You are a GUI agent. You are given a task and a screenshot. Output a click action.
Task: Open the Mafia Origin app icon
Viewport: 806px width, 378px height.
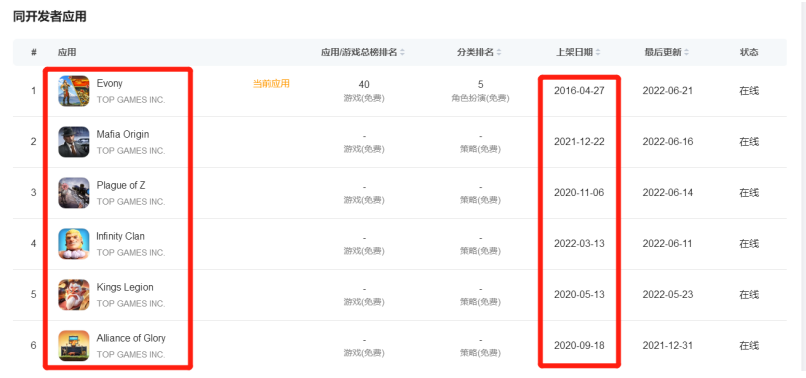point(74,142)
